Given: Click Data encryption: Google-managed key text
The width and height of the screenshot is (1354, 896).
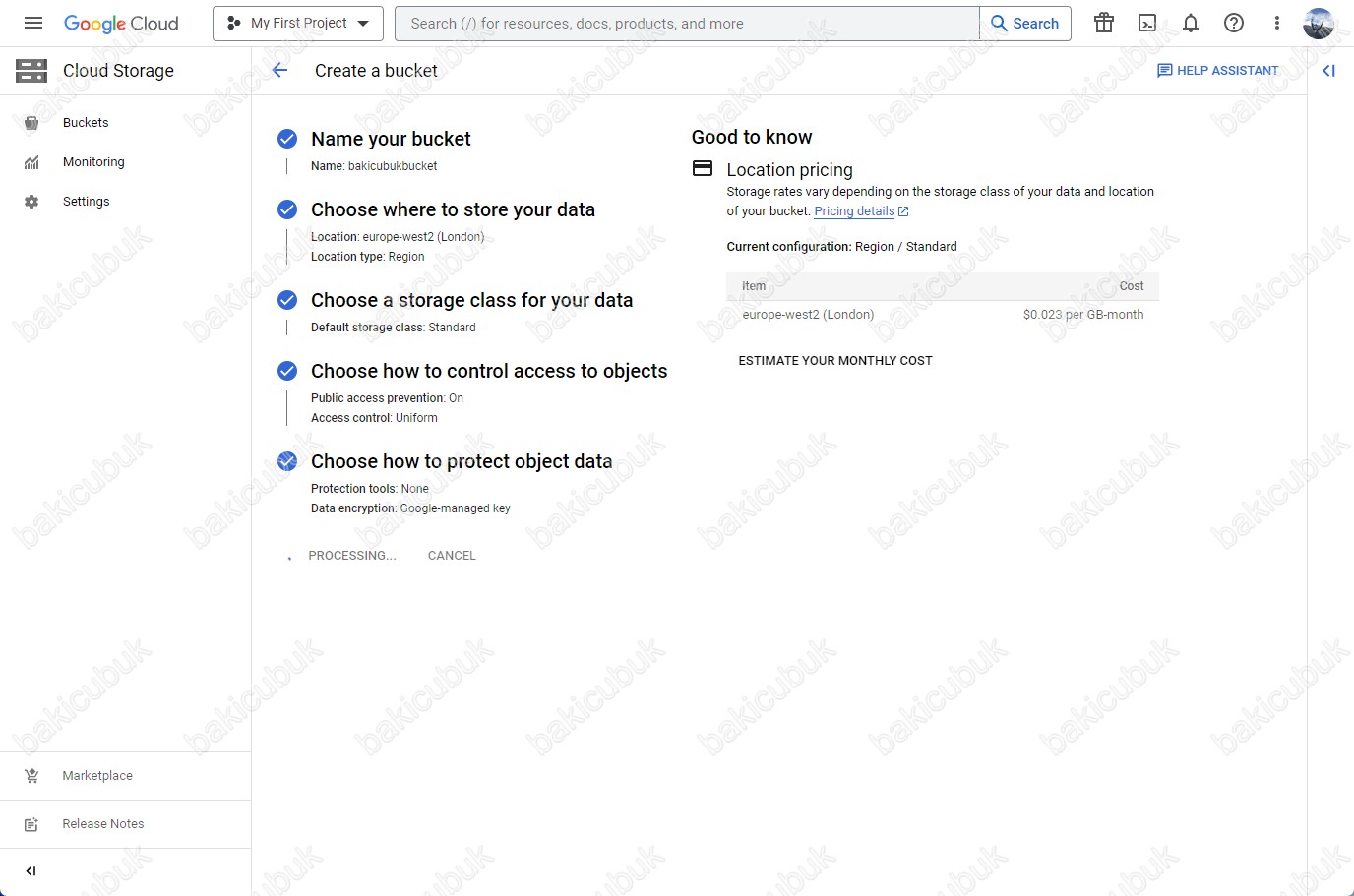Looking at the screenshot, I should pyautogui.click(x=410, y=508).
